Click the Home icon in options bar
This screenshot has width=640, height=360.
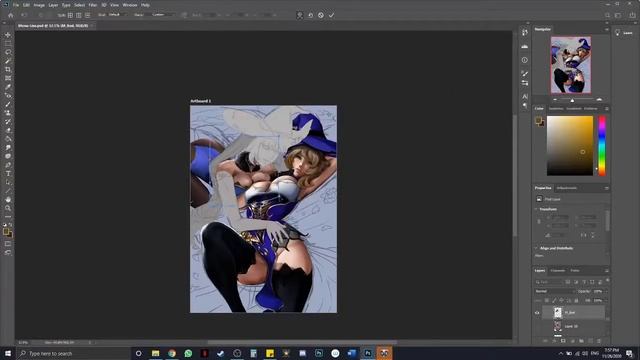[x=11, y=15]
